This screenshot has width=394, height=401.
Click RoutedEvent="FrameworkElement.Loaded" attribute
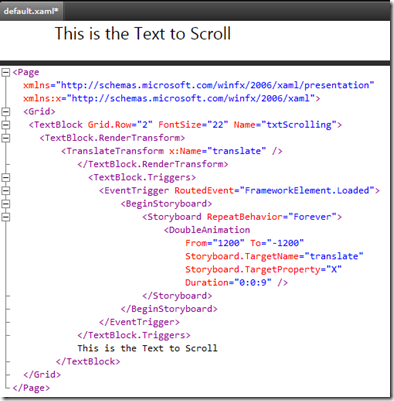pyautogui.click(x=274, y=191)
